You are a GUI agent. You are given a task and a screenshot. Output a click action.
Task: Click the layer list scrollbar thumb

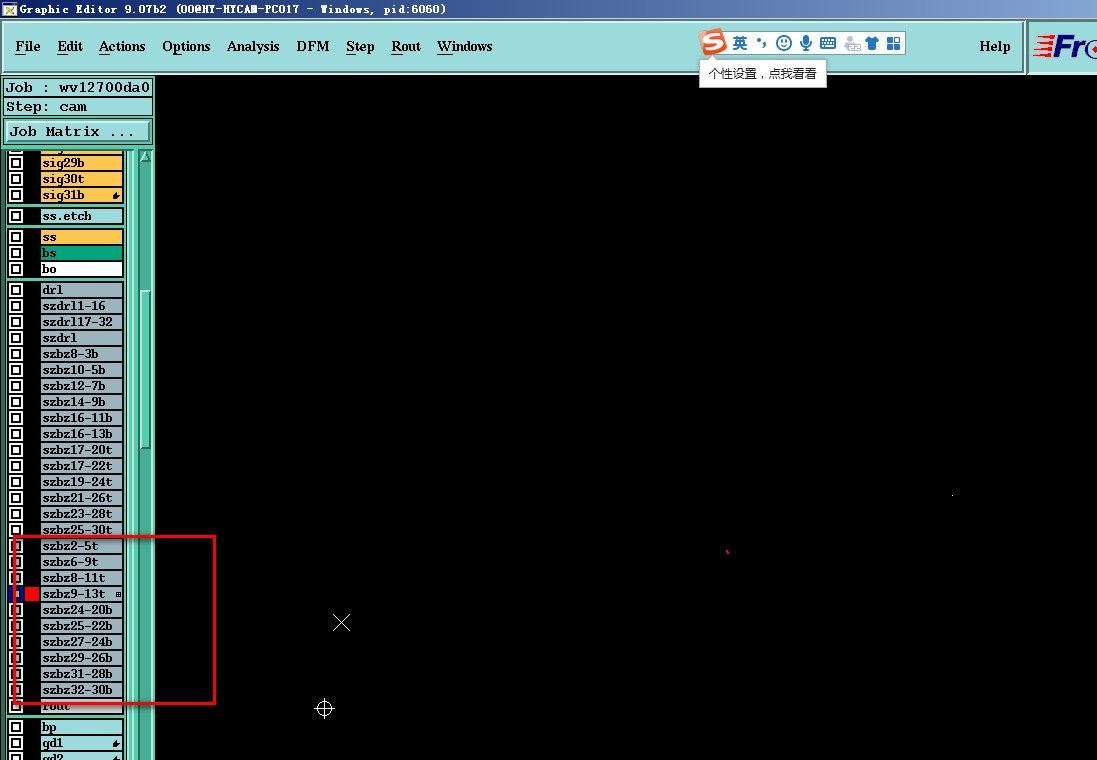[x=146, y=369]
